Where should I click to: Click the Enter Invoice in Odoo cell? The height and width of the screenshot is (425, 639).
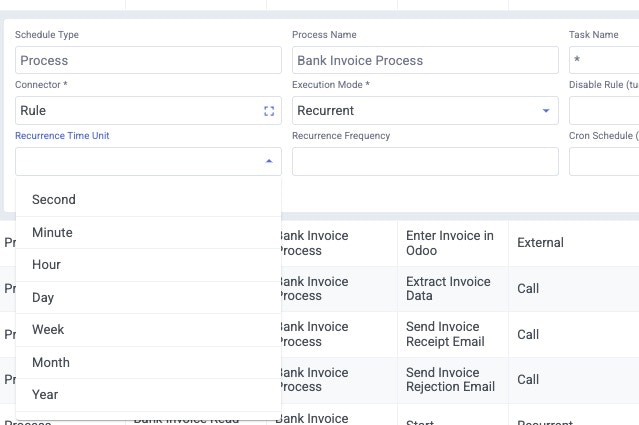click(x=453, y=243)
